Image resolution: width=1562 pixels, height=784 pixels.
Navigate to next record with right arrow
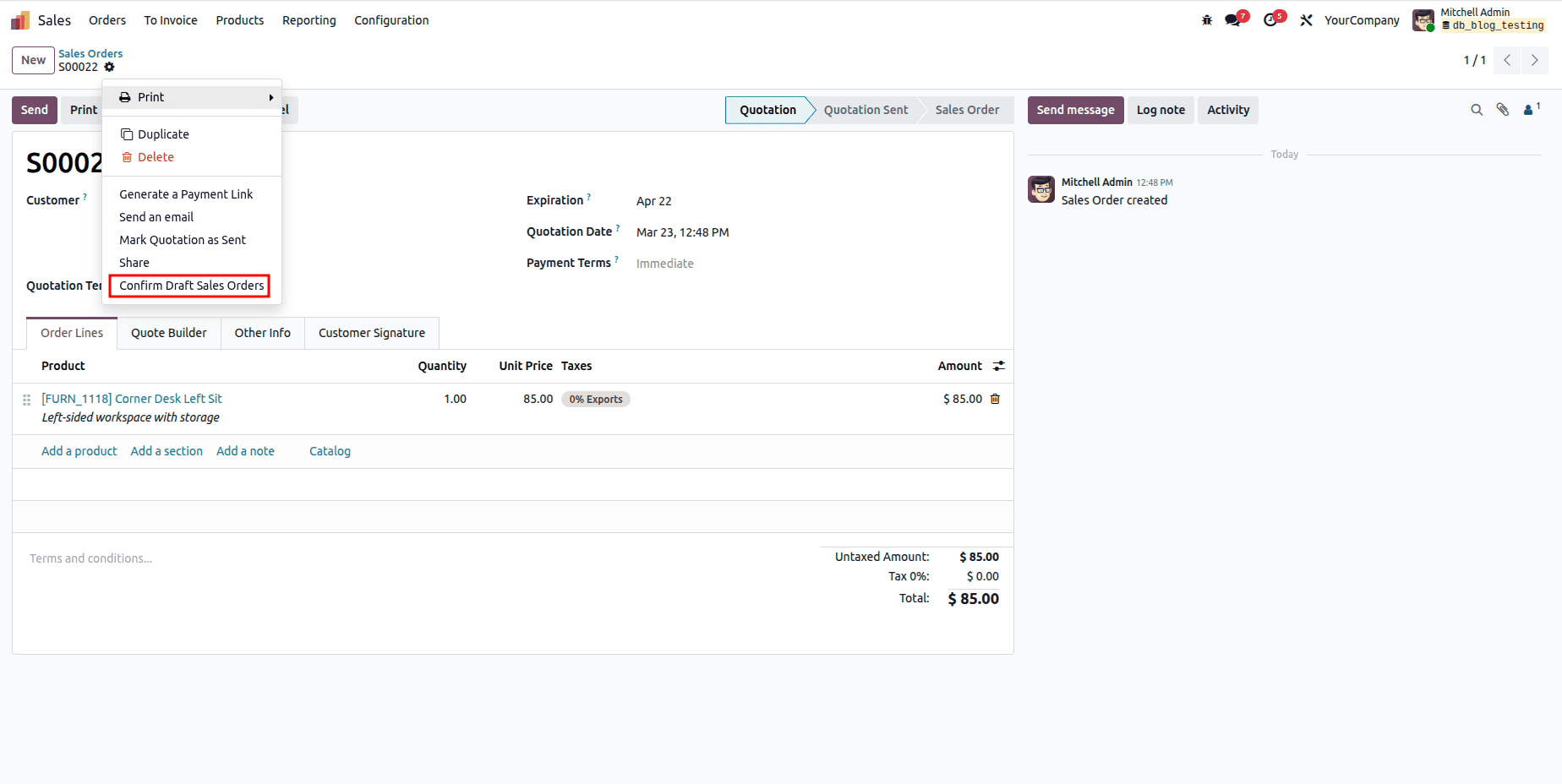click(1534, 60)
